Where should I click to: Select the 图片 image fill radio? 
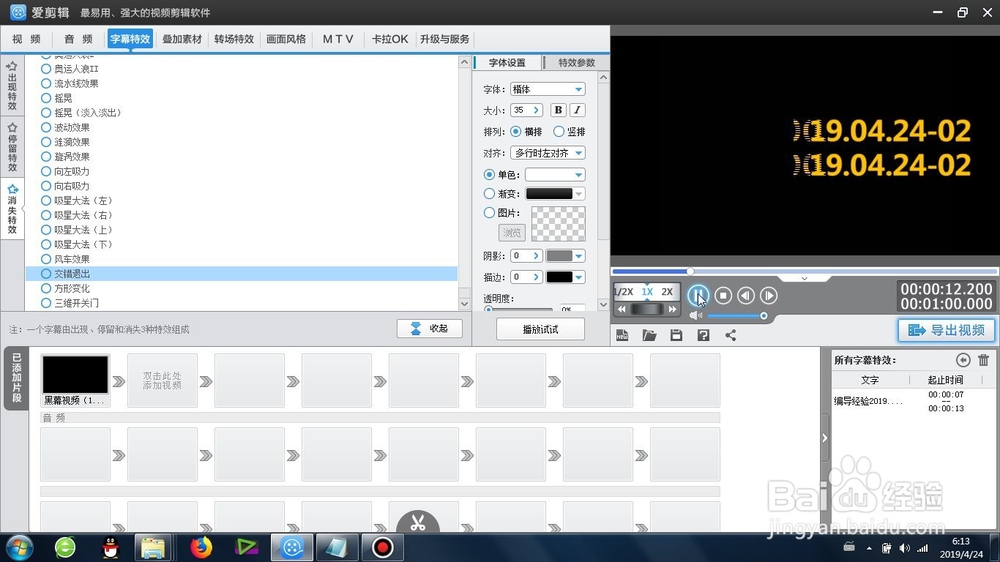coord(489,212)
